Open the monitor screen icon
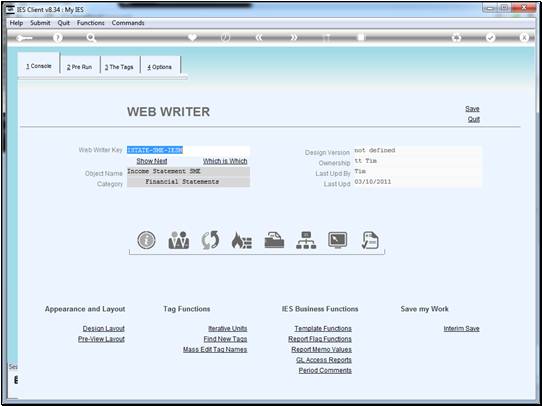542x406 pixels. 337,240
